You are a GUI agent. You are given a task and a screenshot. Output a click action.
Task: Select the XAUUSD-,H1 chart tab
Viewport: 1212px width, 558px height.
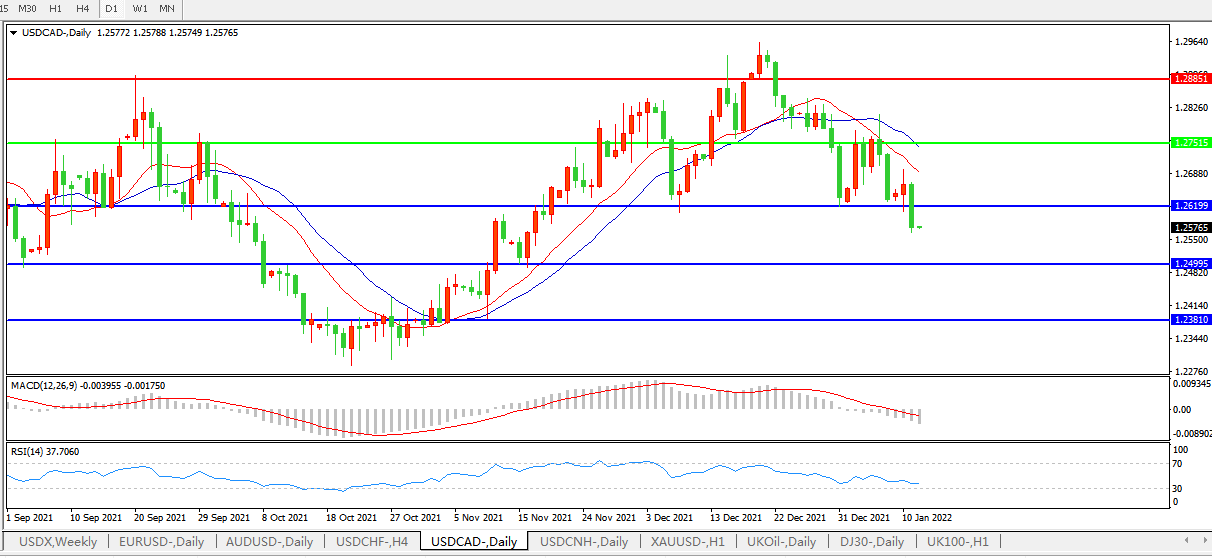687,542
